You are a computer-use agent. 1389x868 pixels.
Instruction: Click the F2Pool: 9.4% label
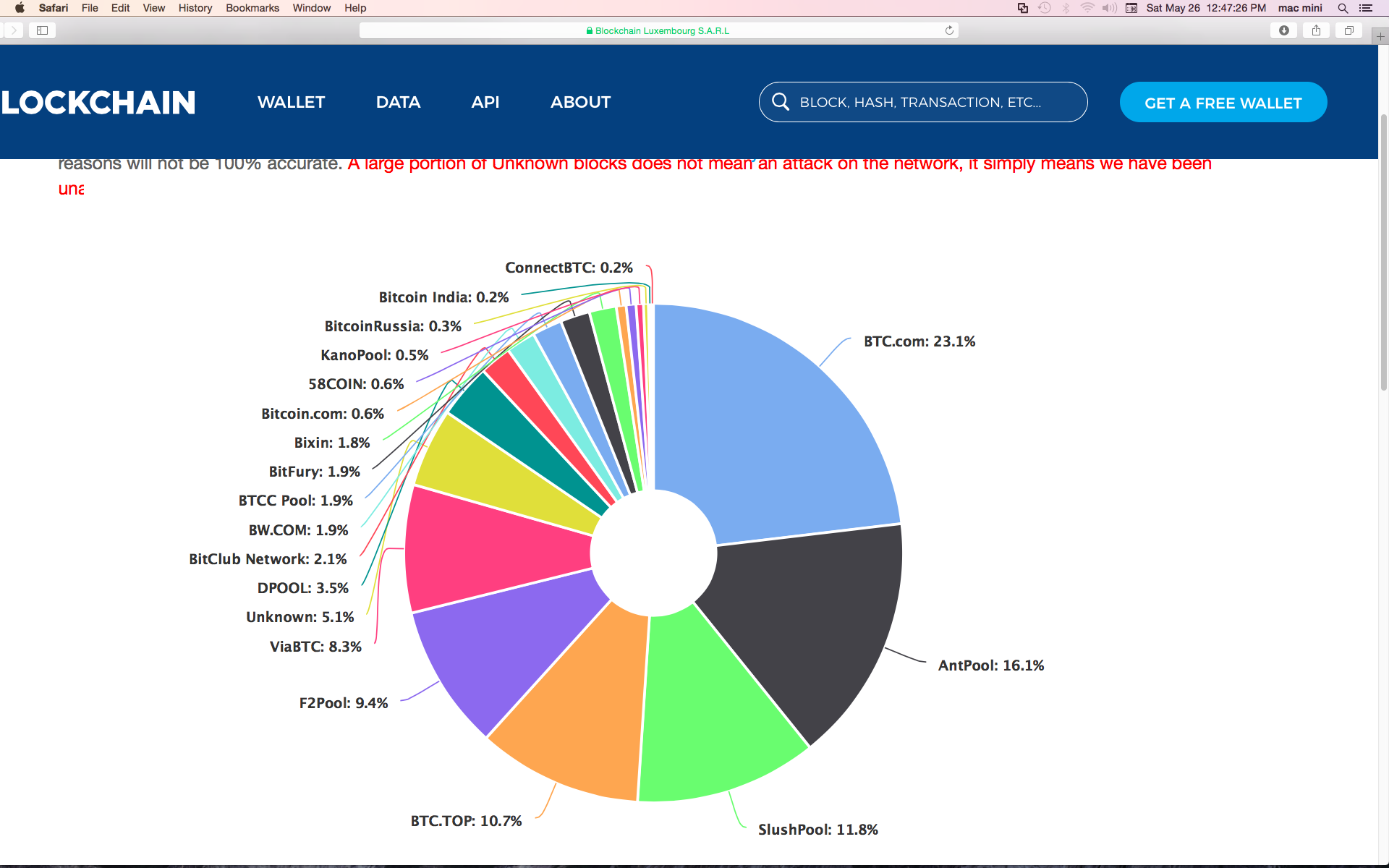click(344, 703)
